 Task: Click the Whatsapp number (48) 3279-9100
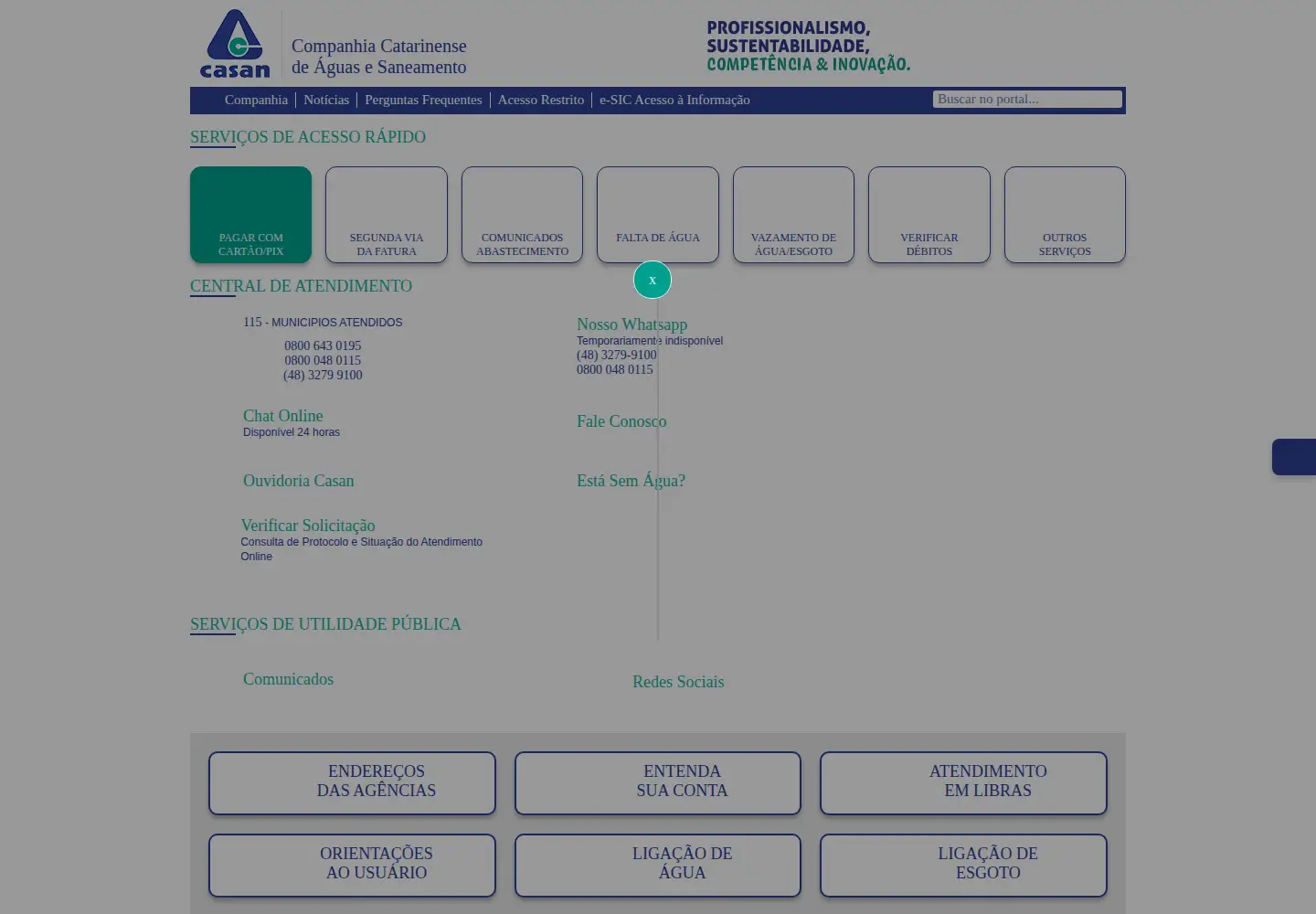(x=616, y=355)
